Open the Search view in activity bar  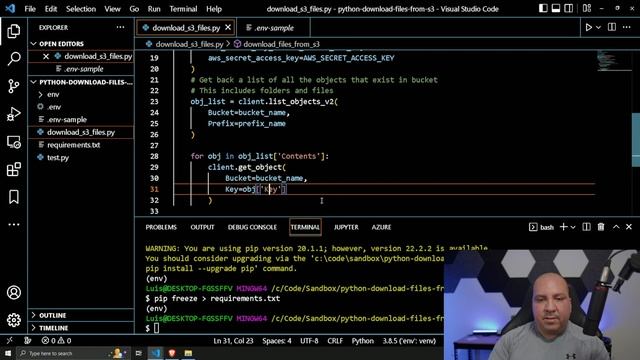pyautogui.click(x=13, y=59)
